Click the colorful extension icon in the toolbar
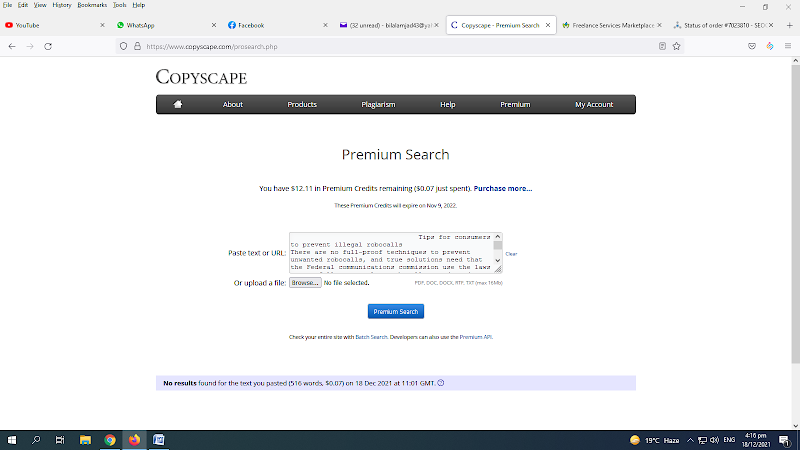This screenshot has height=450, width=800. click(x=770, y=46)
